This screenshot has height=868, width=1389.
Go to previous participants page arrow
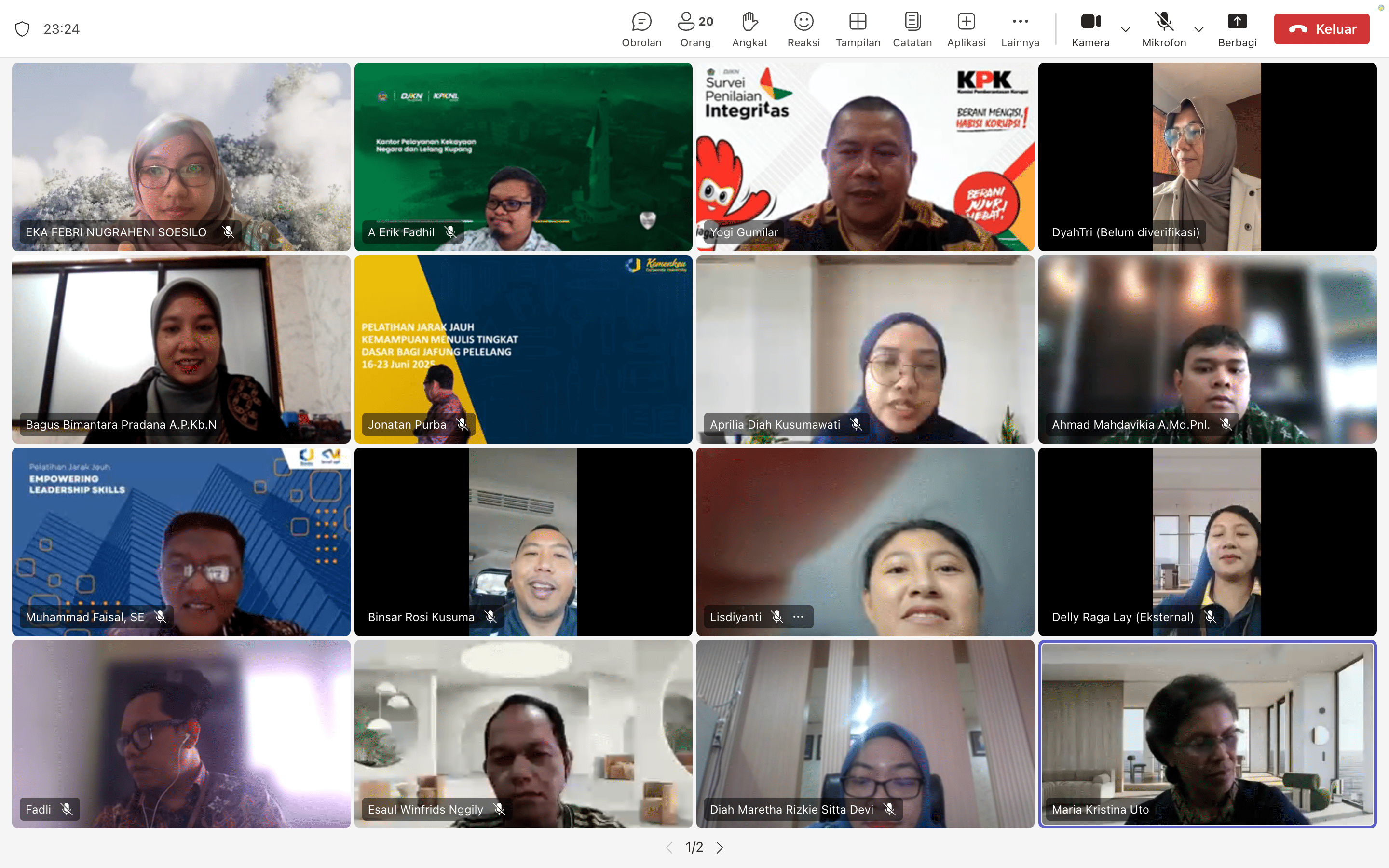pos(668,847)
